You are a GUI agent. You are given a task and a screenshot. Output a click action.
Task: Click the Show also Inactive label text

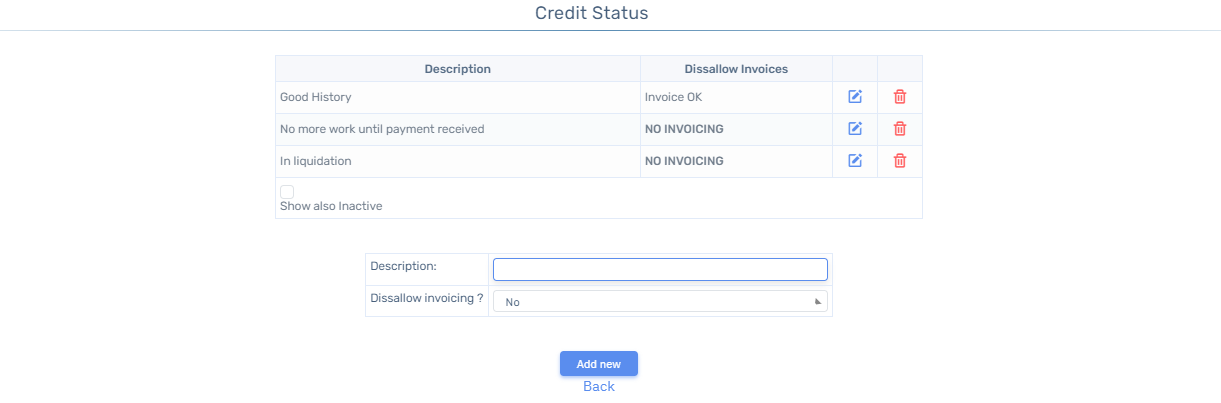click(x=331, y=206)
